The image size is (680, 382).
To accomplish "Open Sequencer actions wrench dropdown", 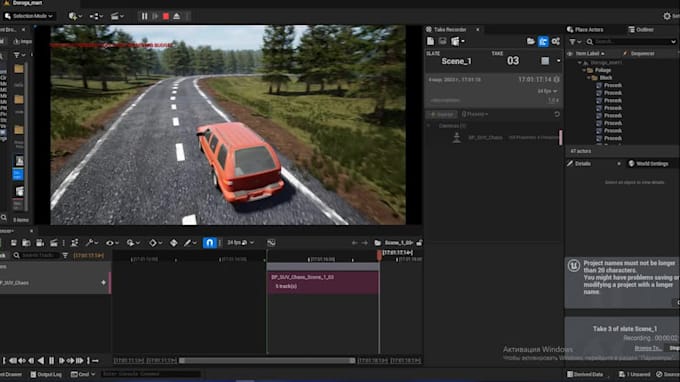I will pos(92,243).
